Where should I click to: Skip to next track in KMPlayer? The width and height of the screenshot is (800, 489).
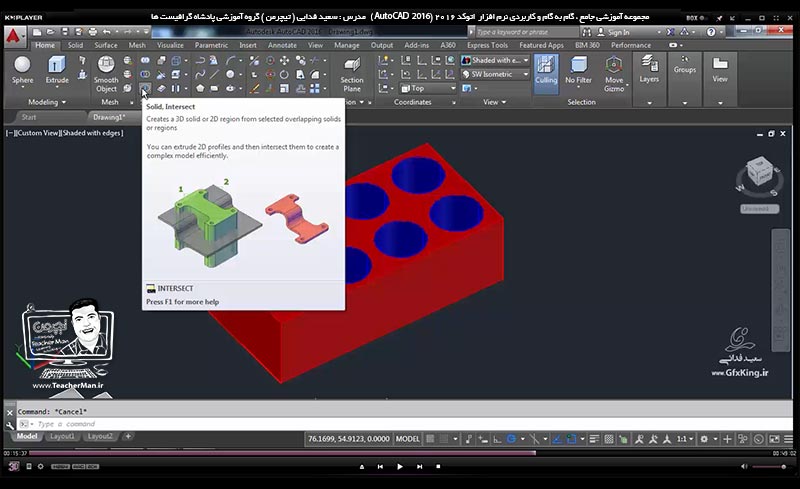click(419, 467)
